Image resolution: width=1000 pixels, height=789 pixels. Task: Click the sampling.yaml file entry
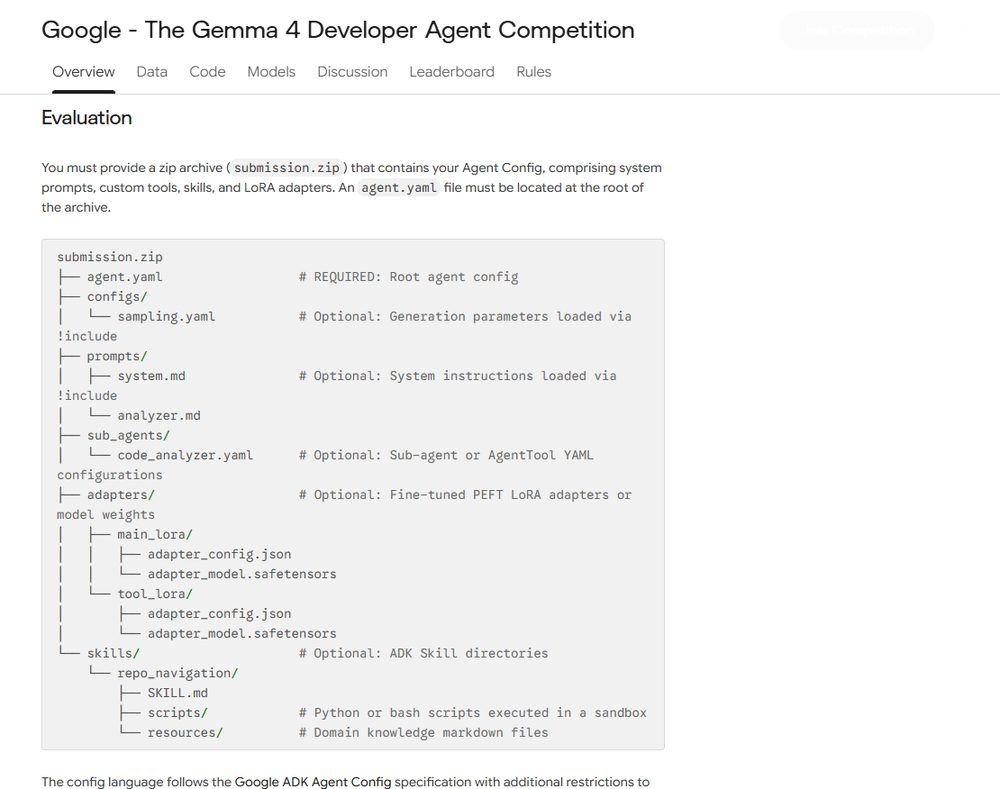click(x=166, y=316)
